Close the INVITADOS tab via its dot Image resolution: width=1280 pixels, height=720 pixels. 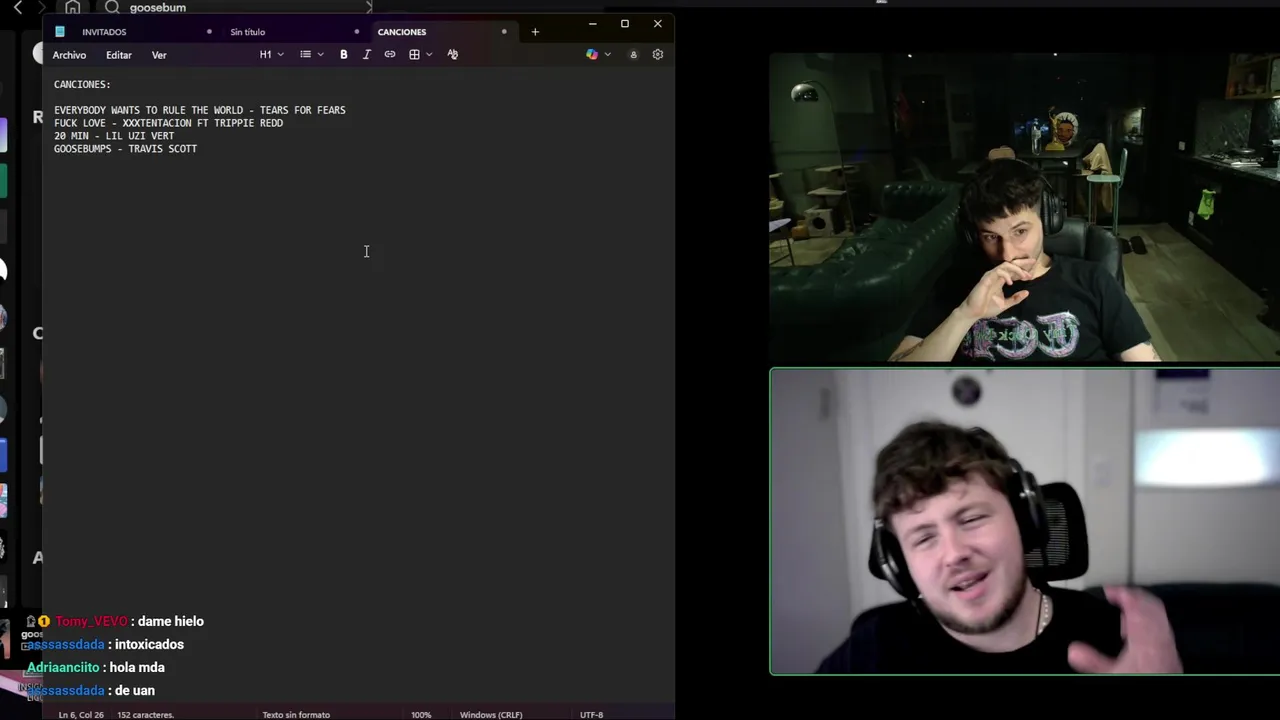(209, 32)
